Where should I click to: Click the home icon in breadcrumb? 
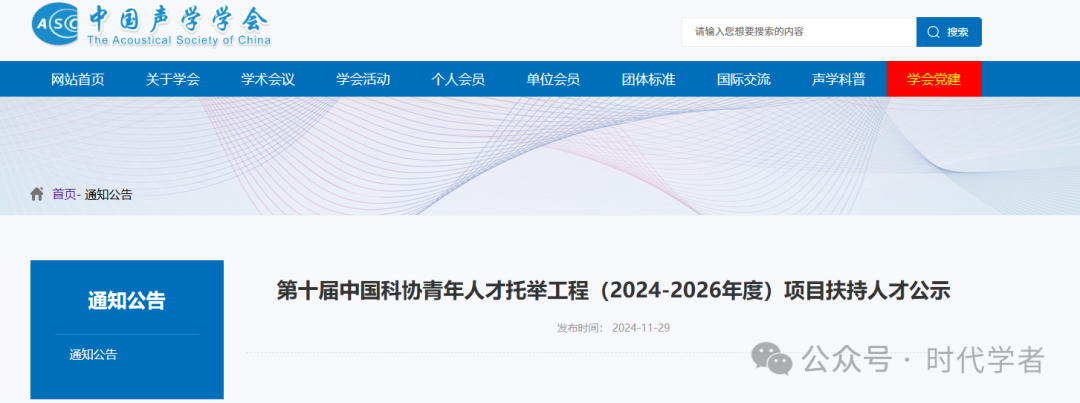37,194
